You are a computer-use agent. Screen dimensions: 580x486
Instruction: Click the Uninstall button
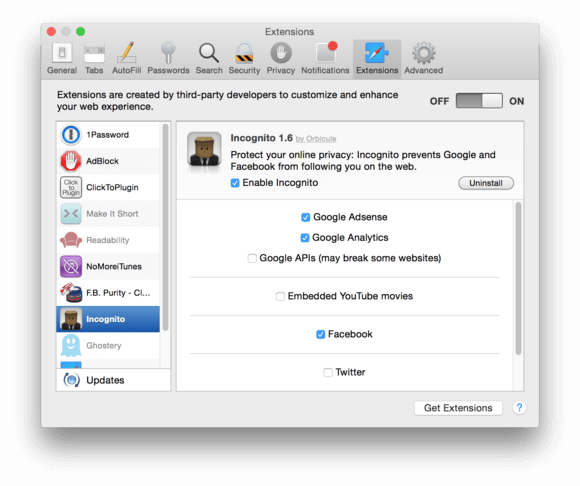click(x=486, y=183)
